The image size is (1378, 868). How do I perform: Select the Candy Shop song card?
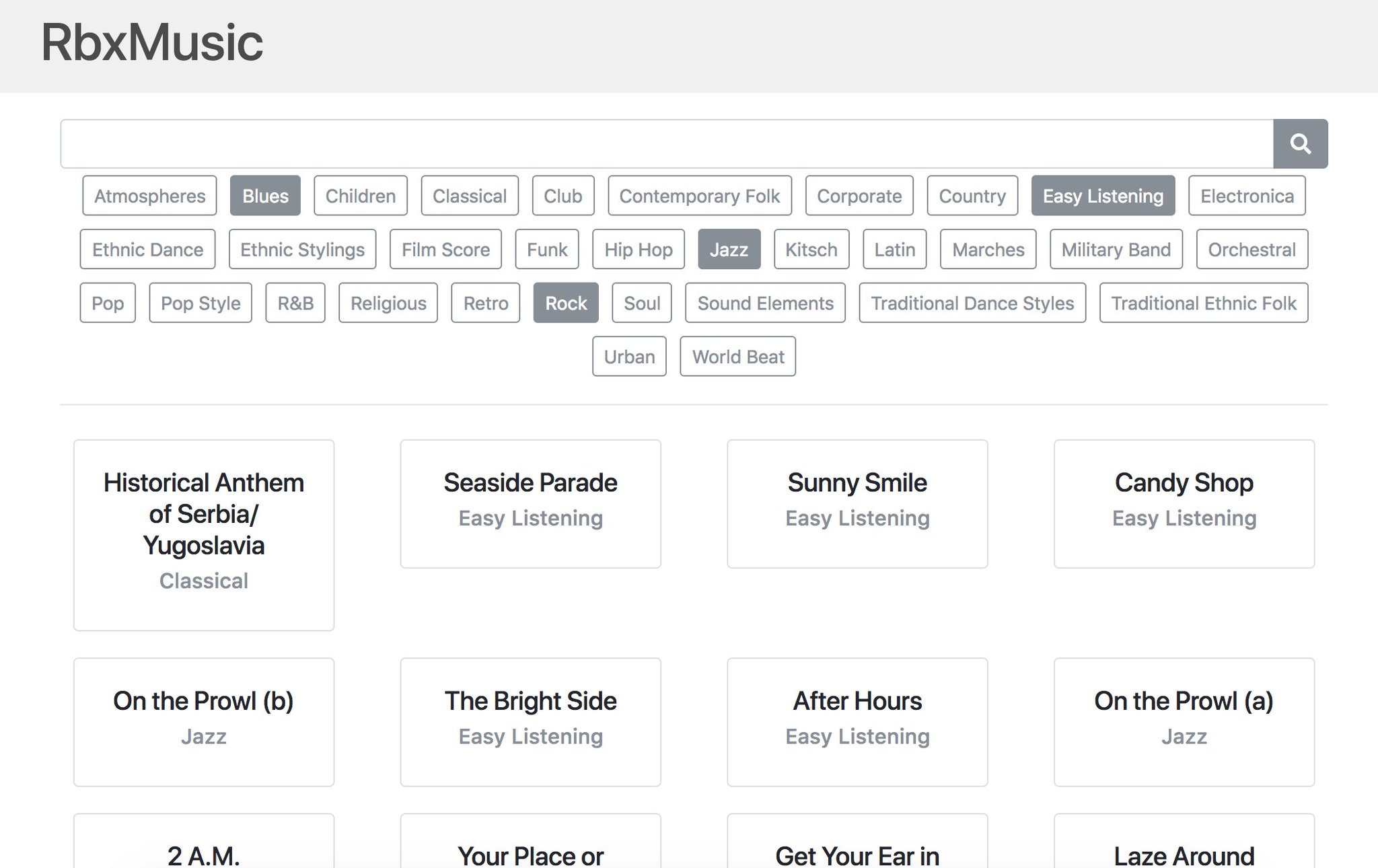tap(1184, 503)
